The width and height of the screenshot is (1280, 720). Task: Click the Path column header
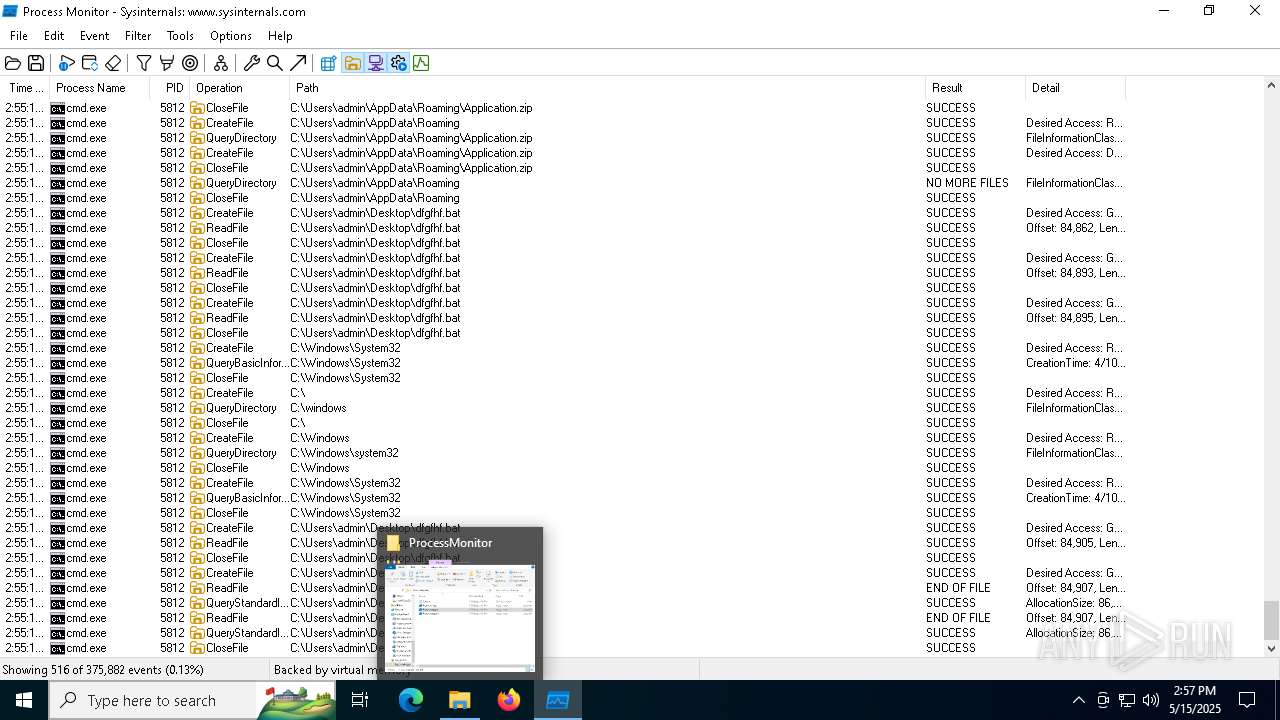tap(607, 88)
